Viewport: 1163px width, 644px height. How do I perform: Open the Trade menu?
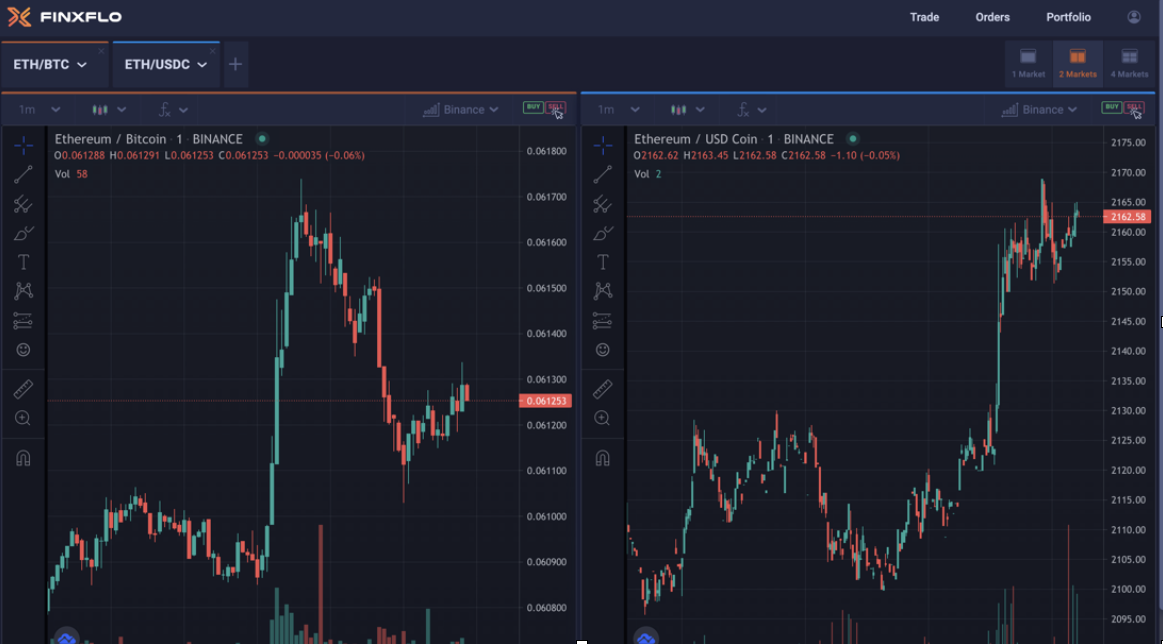click(x=924, y=17)
